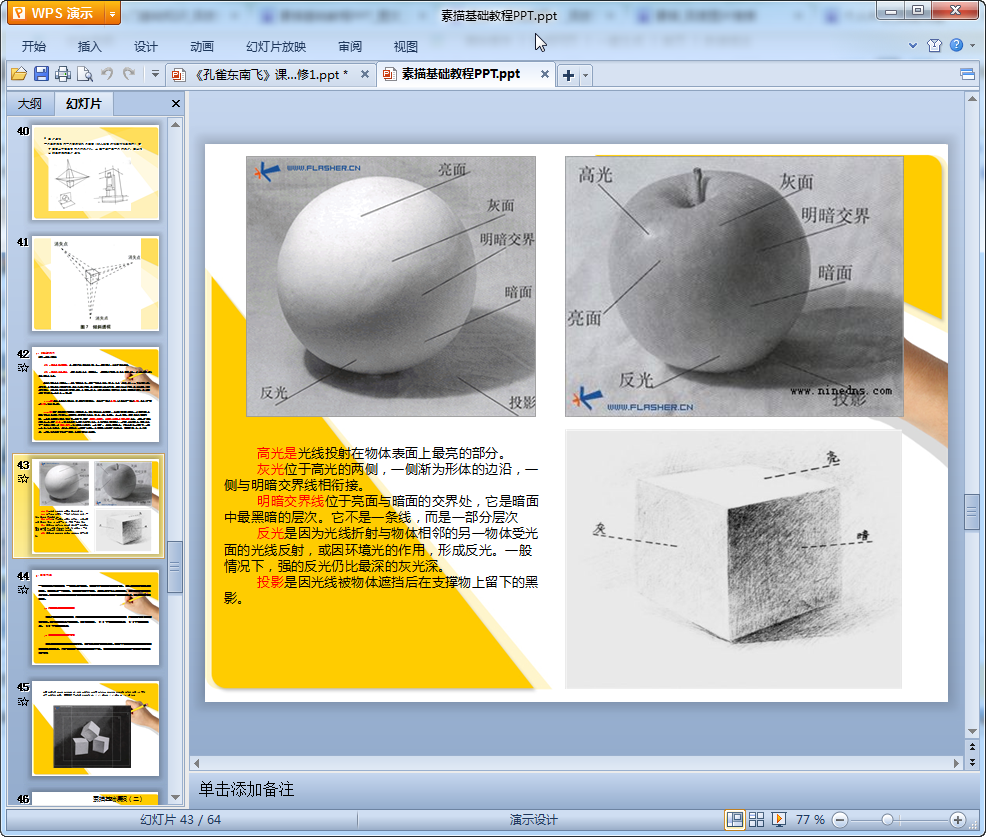Image resolution: width=986 pixels, height=837 pixels.
Task: Open Help with the question mark icon
Action: click(956, 45)
